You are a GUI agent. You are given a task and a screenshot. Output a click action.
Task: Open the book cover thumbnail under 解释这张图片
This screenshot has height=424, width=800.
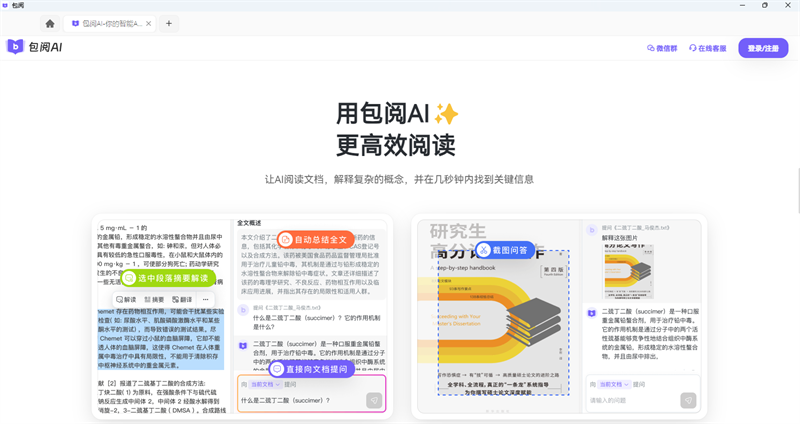629,271
